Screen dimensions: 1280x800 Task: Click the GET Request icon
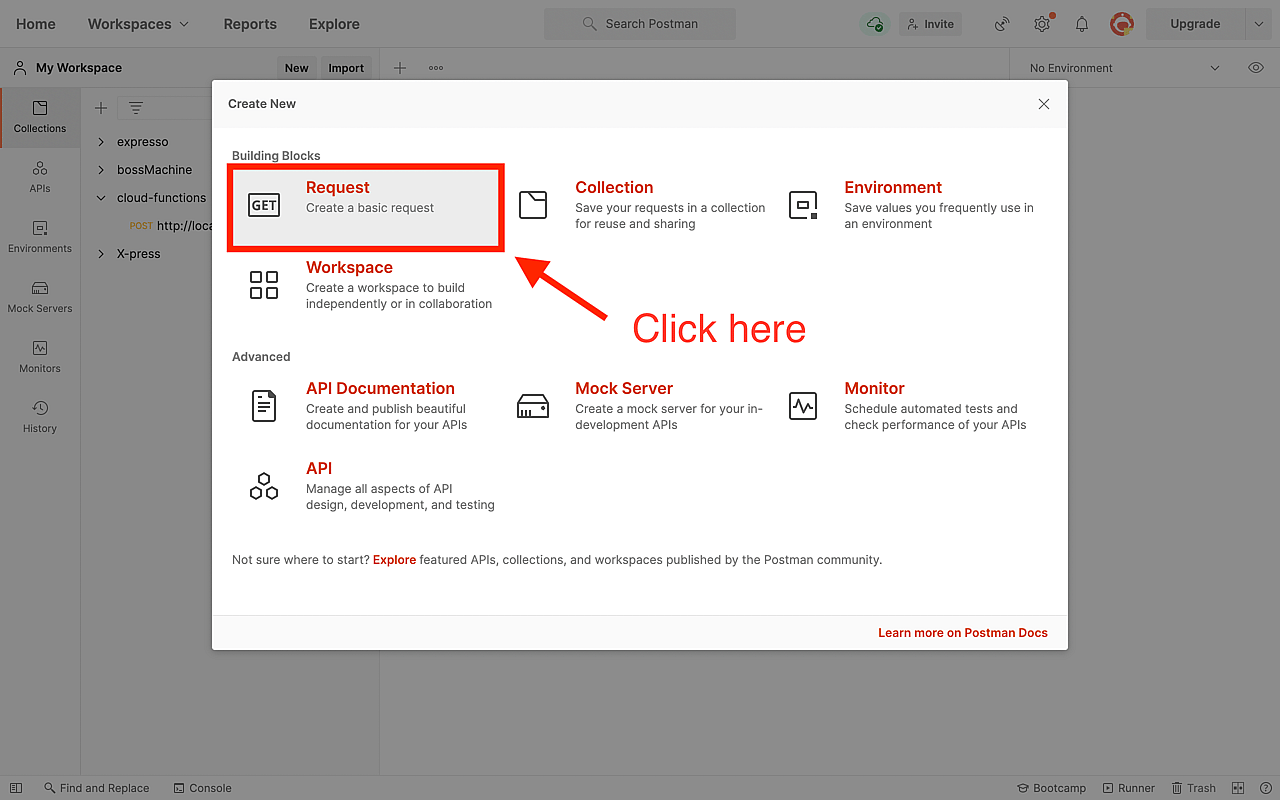tap(264, 205)
